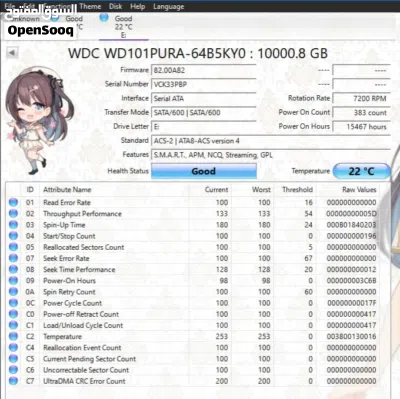Click the Power On Count 383 field
Screen dimensions: 400x399
362,113
